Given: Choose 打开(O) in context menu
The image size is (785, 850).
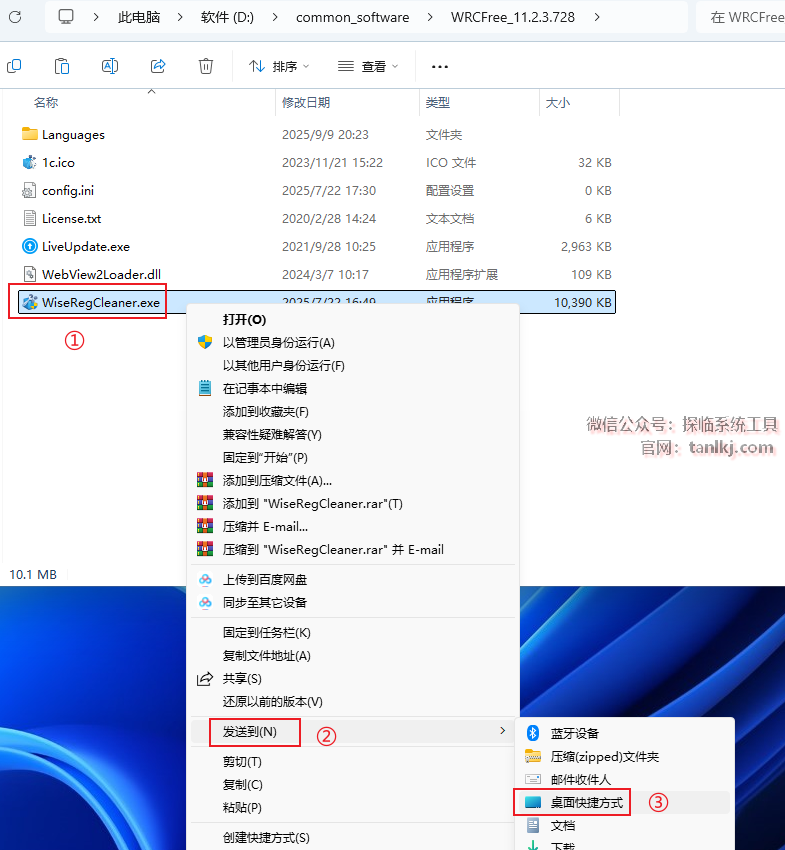Looking at the screenshot, I should pyautogui.click(x=353, y=319).
